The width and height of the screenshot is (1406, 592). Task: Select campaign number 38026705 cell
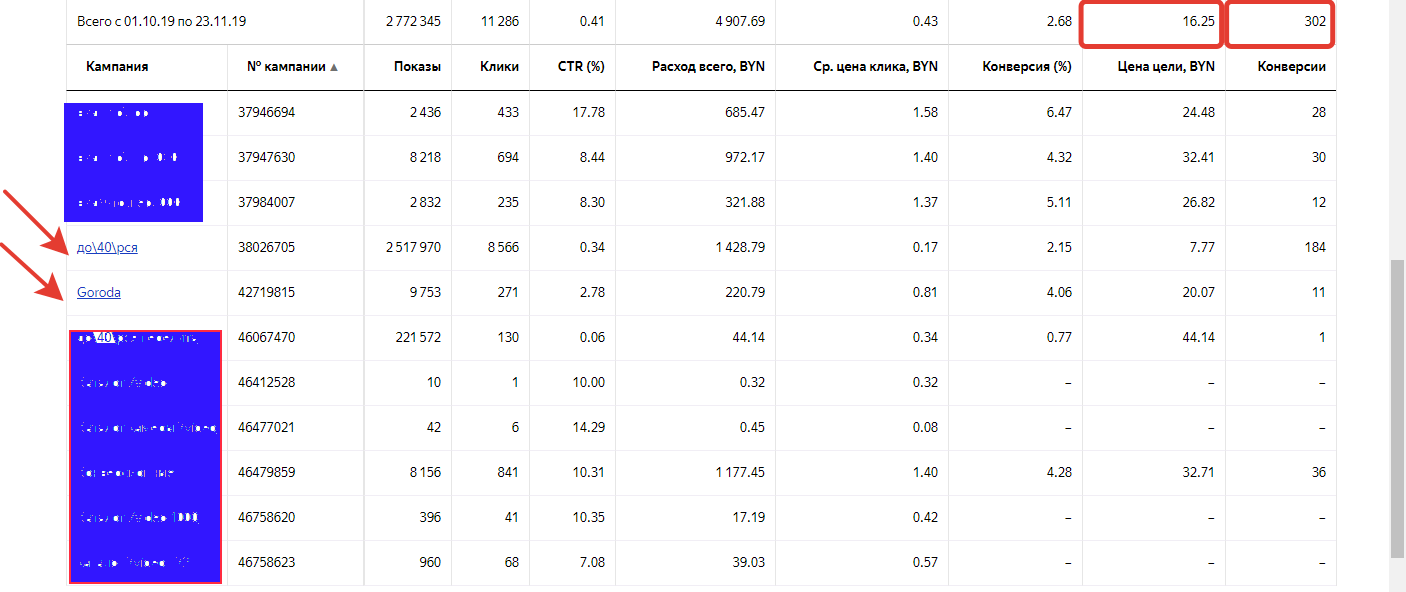tap(266, 247)
